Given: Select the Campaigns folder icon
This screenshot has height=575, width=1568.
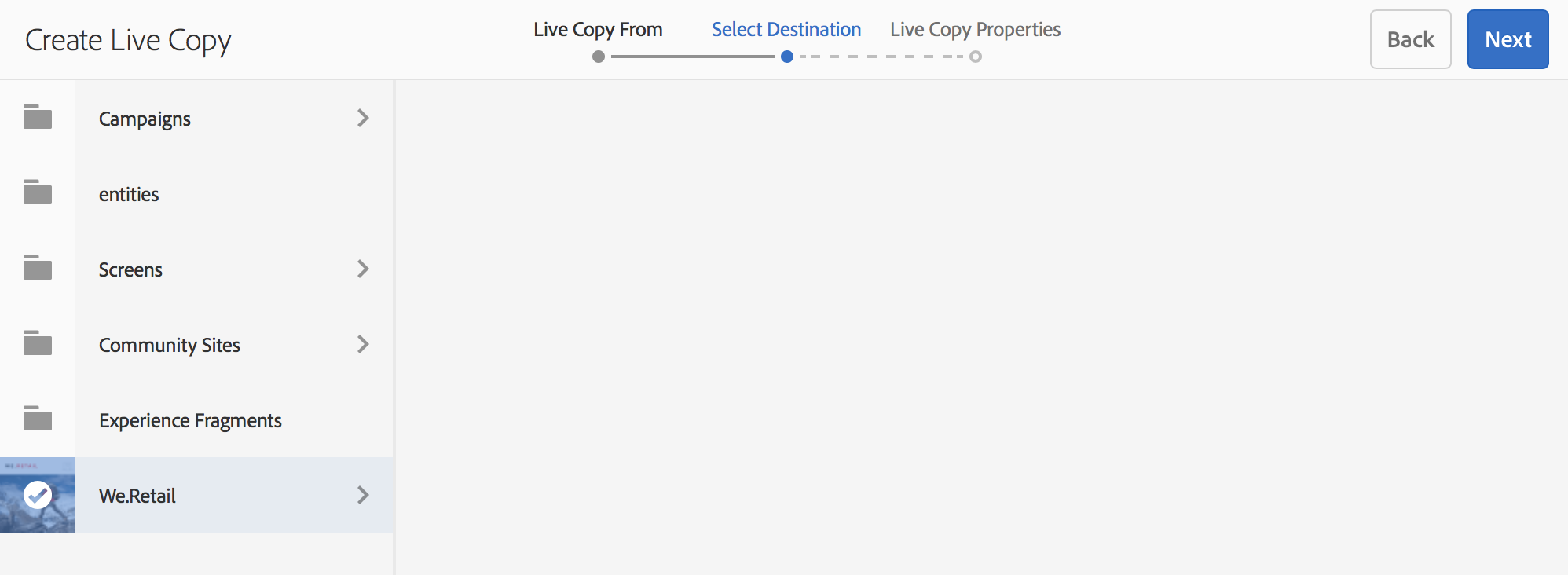Looking at the screenshot, I should coord(38,117).
